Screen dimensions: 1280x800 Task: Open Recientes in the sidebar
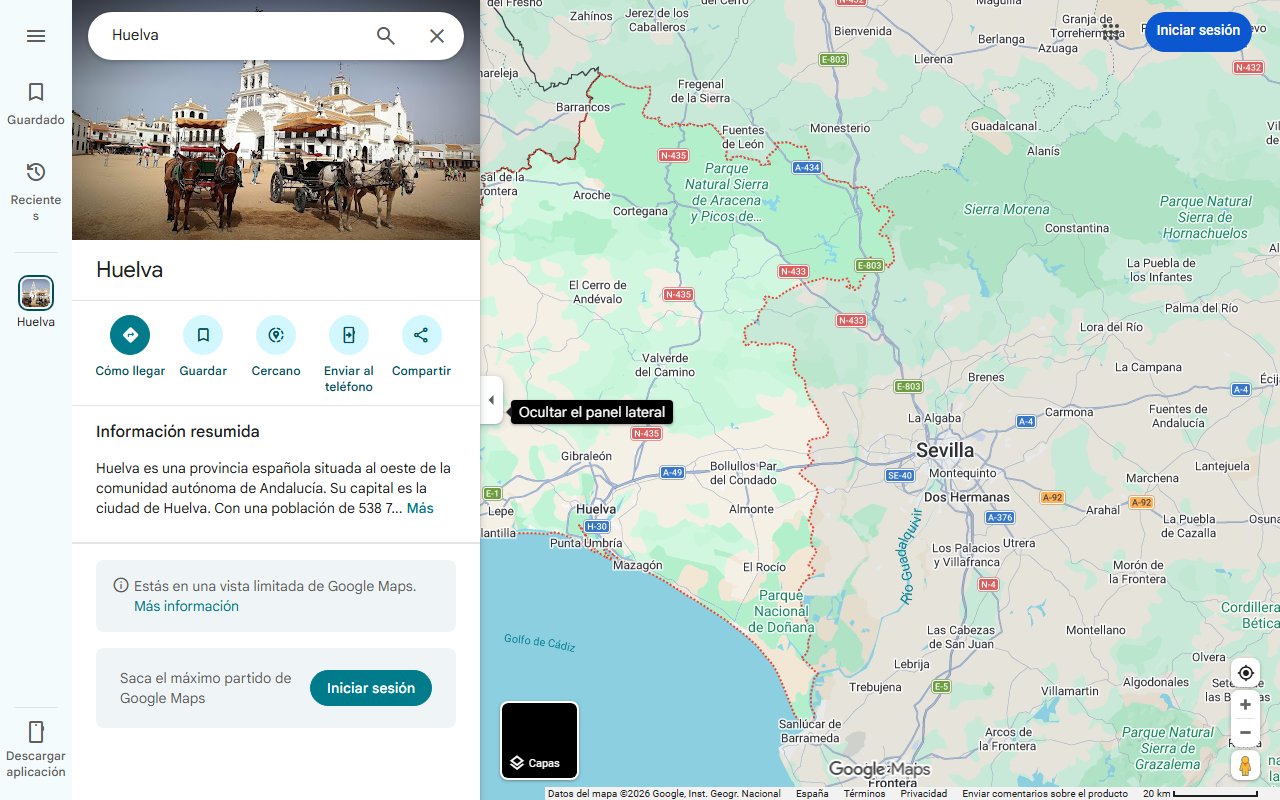click(x=36, y=181)
